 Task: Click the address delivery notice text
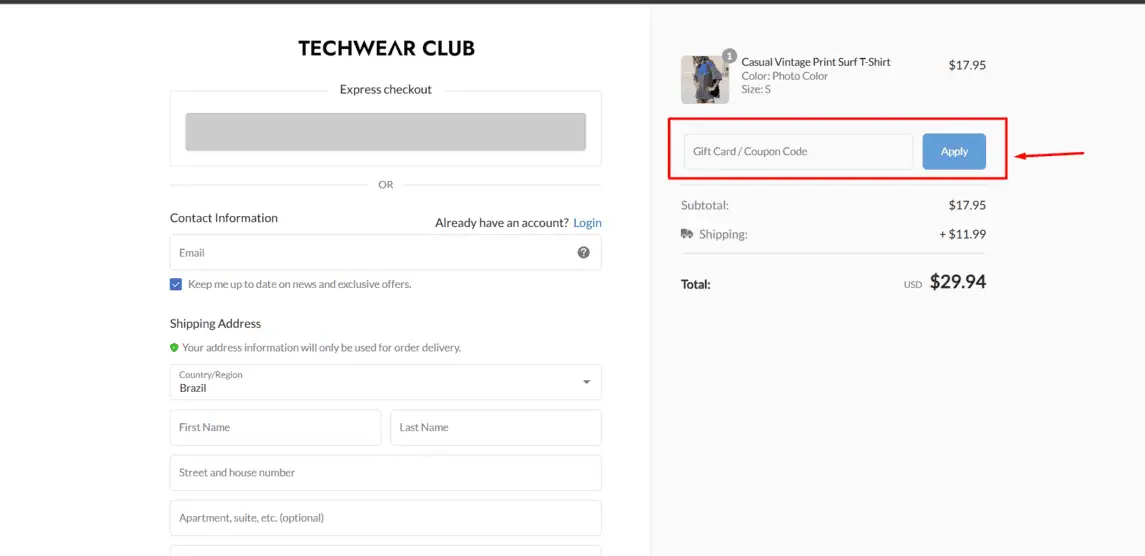click(x=321, y=348)
